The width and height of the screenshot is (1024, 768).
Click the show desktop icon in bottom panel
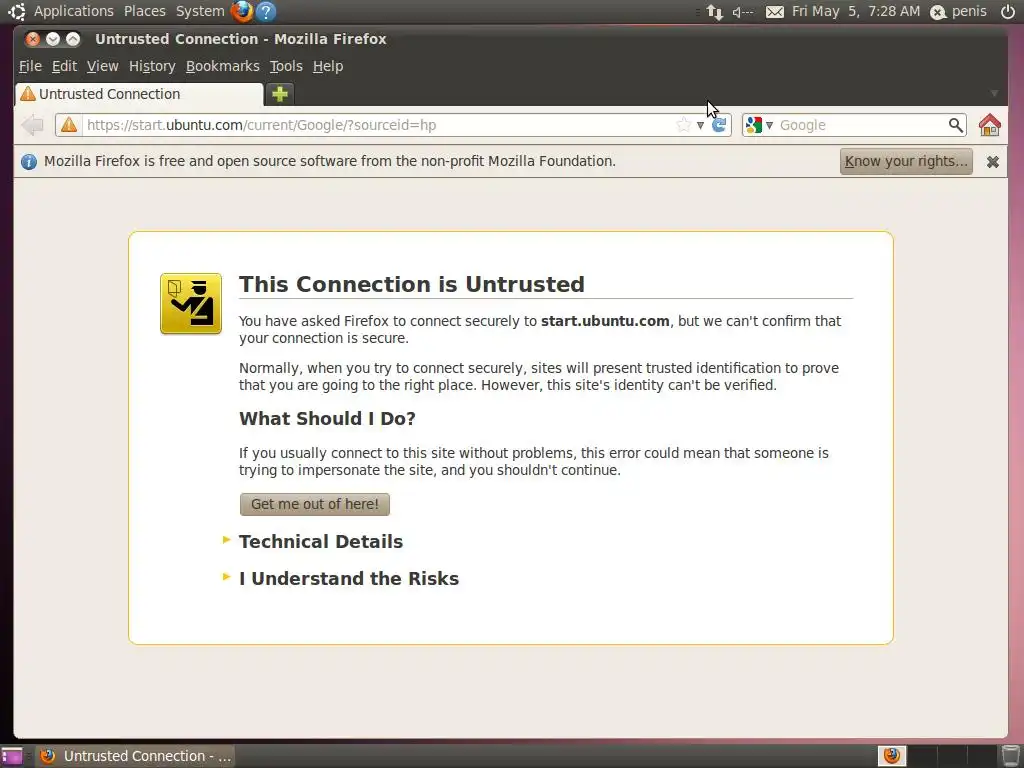pos(12,756)
